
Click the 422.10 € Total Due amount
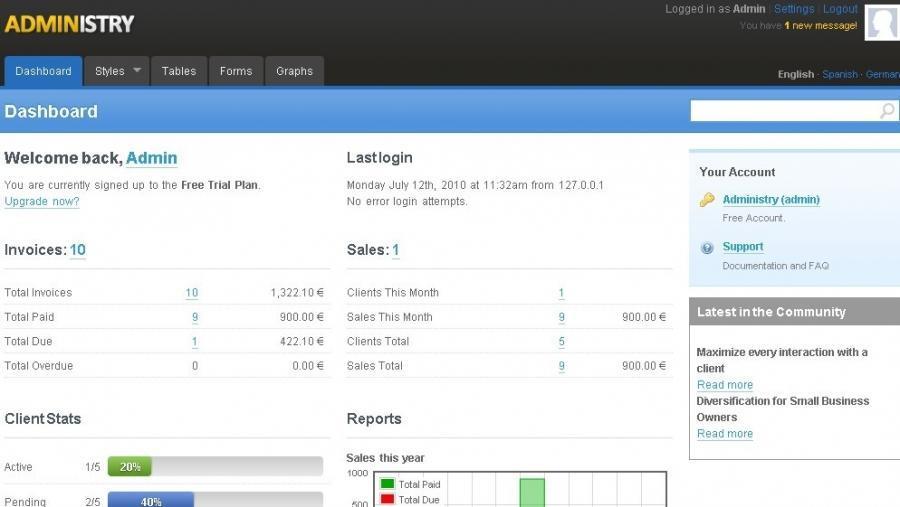pyautogui.click(x=302, y=342)
